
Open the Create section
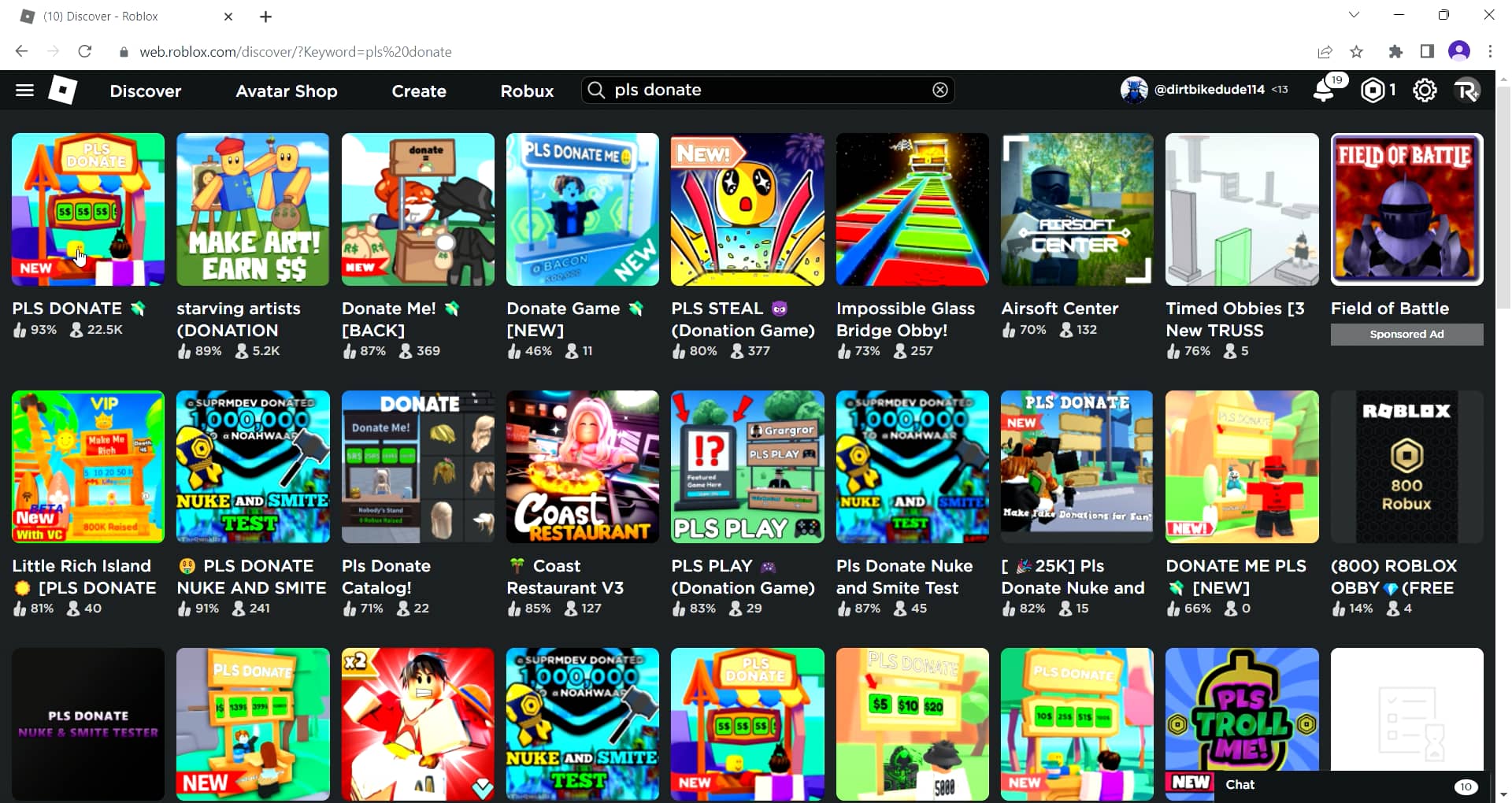[x=419, y=91]
